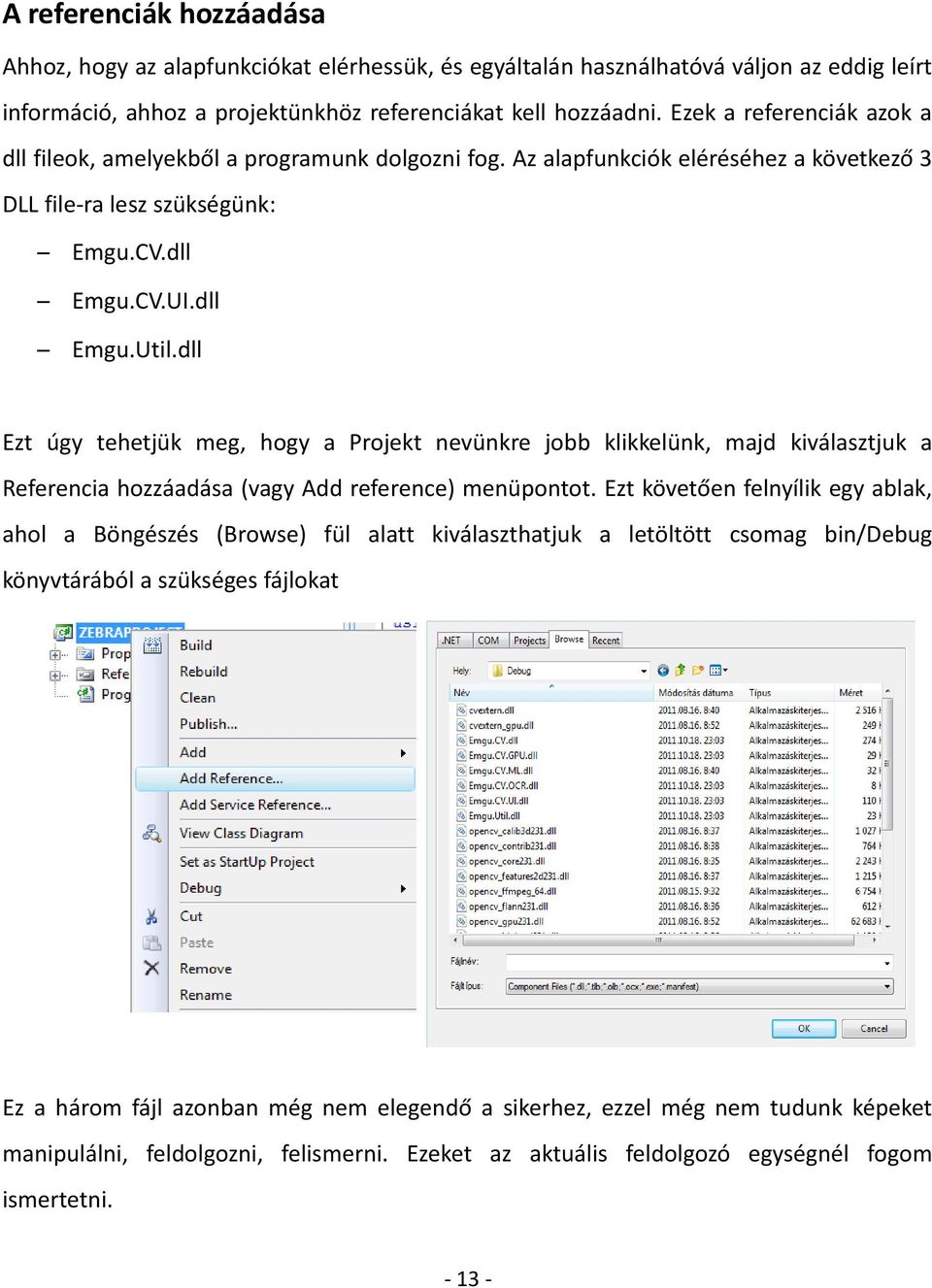Select file Emgu.CV.GPU.dll
The height and width of the screenshot is (1288, 932).
click(x=503, y=755)
